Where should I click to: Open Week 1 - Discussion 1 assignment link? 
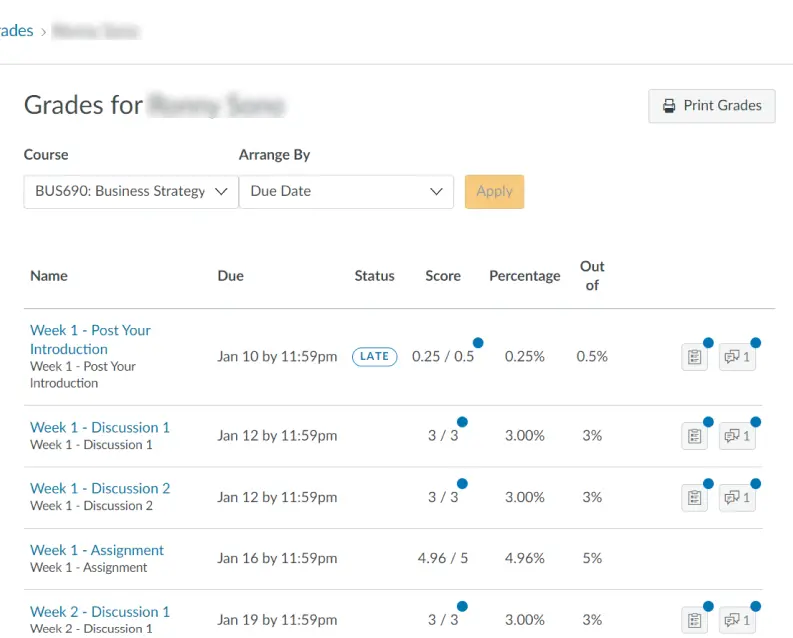[100, 427]
